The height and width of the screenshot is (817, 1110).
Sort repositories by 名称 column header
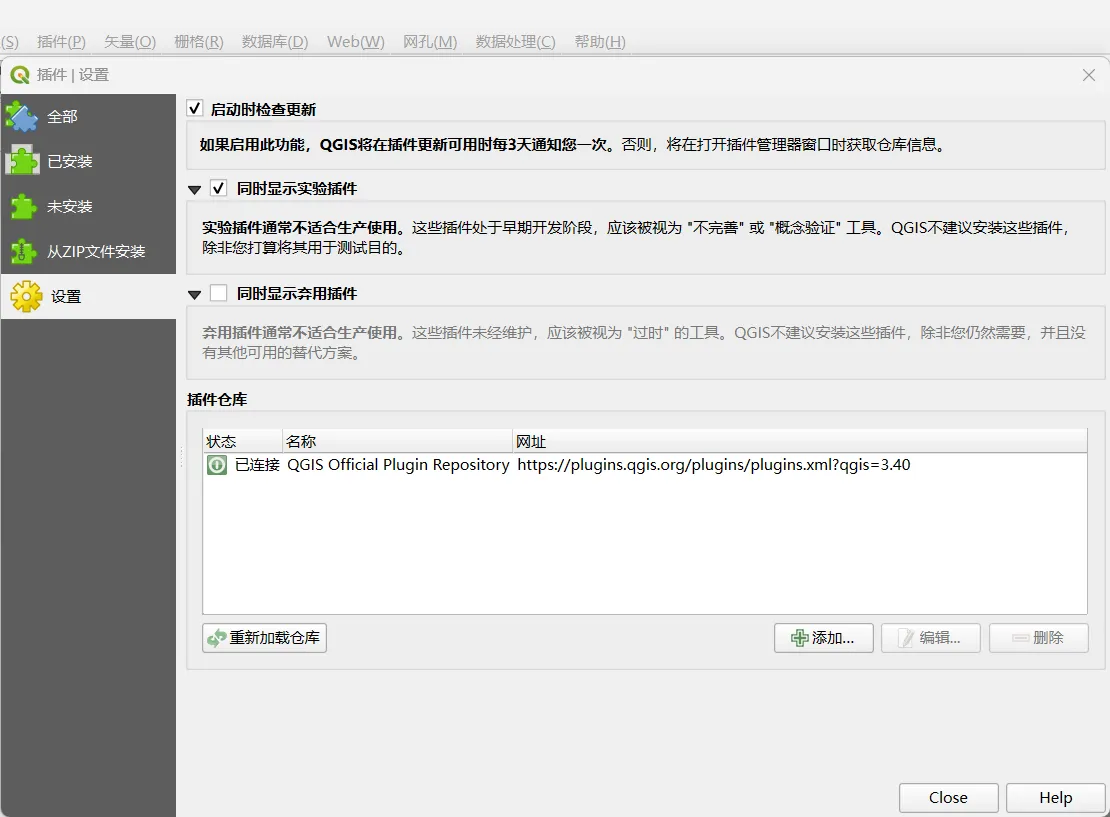(x=397, y=441)
